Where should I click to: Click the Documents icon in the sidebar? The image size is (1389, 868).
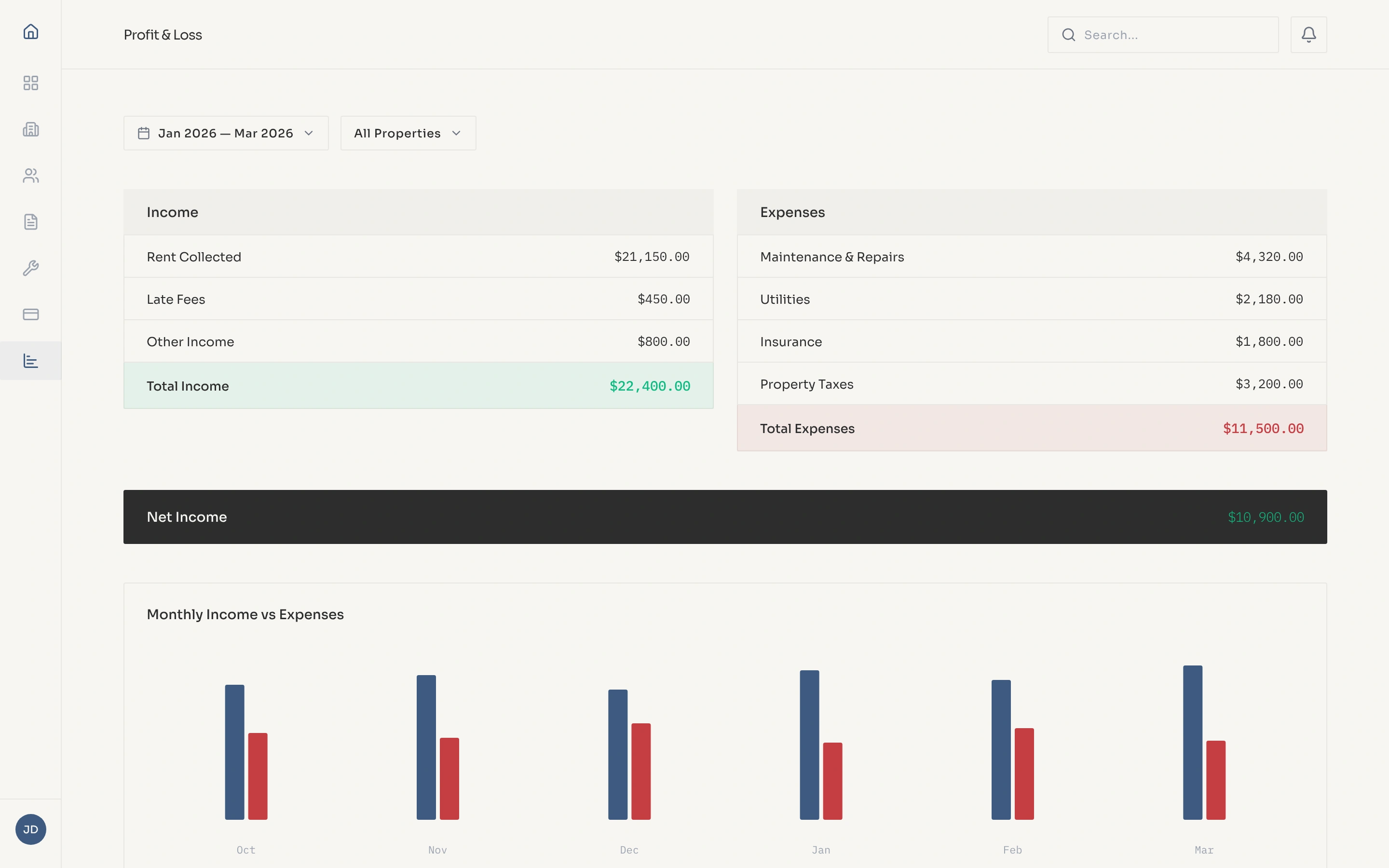tap(30, 222)
